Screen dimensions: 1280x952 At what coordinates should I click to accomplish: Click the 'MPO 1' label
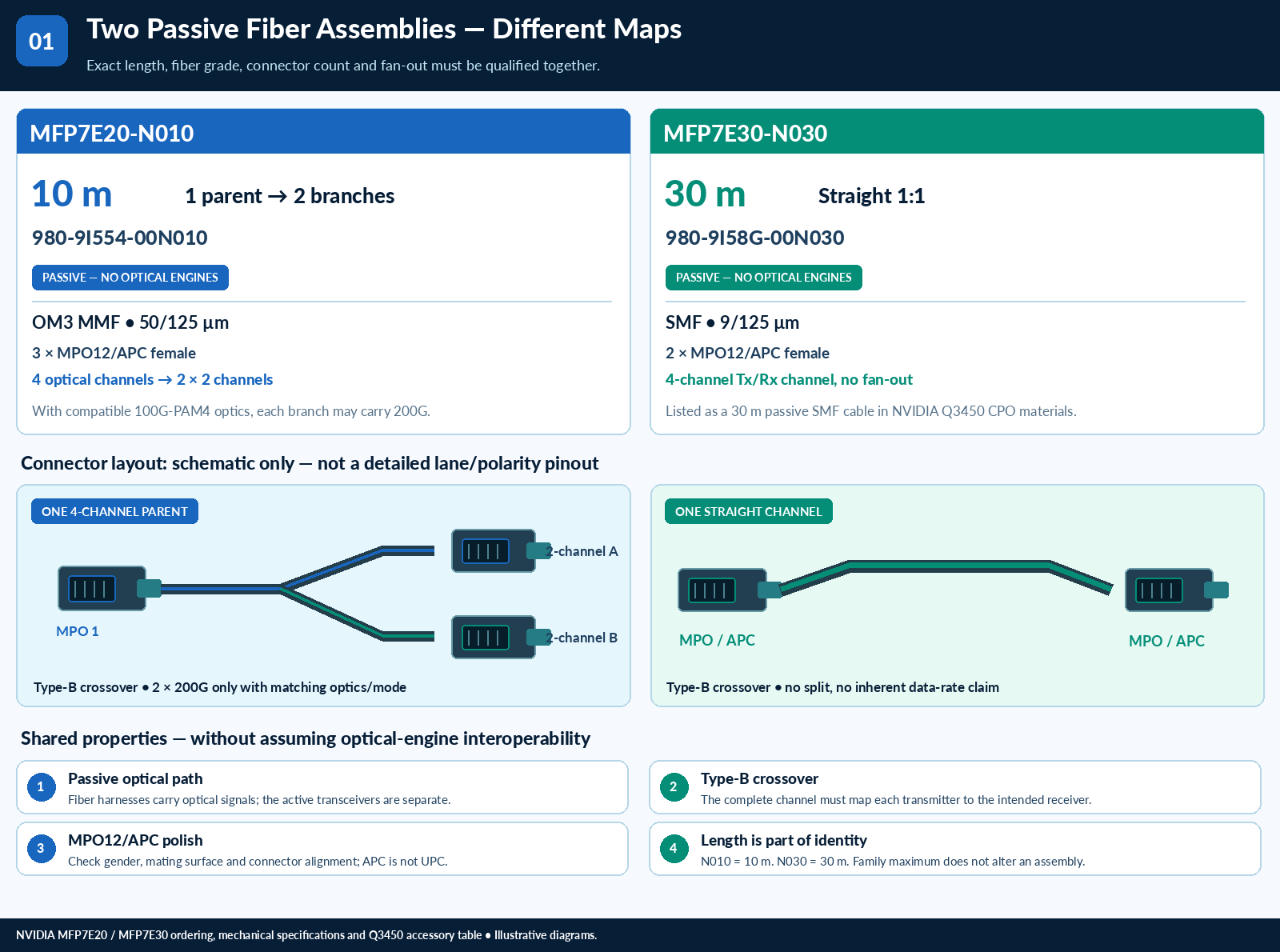click(78, 631)
